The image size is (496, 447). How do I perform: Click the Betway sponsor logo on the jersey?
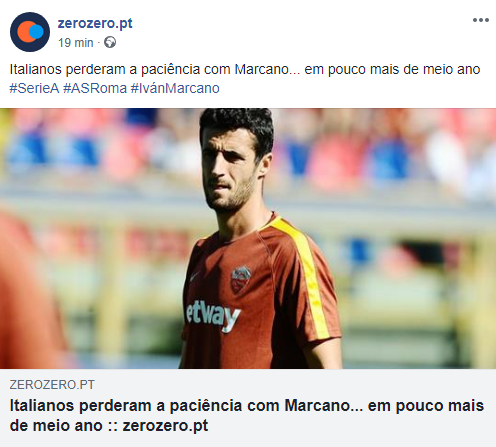(x=212, y=315)
